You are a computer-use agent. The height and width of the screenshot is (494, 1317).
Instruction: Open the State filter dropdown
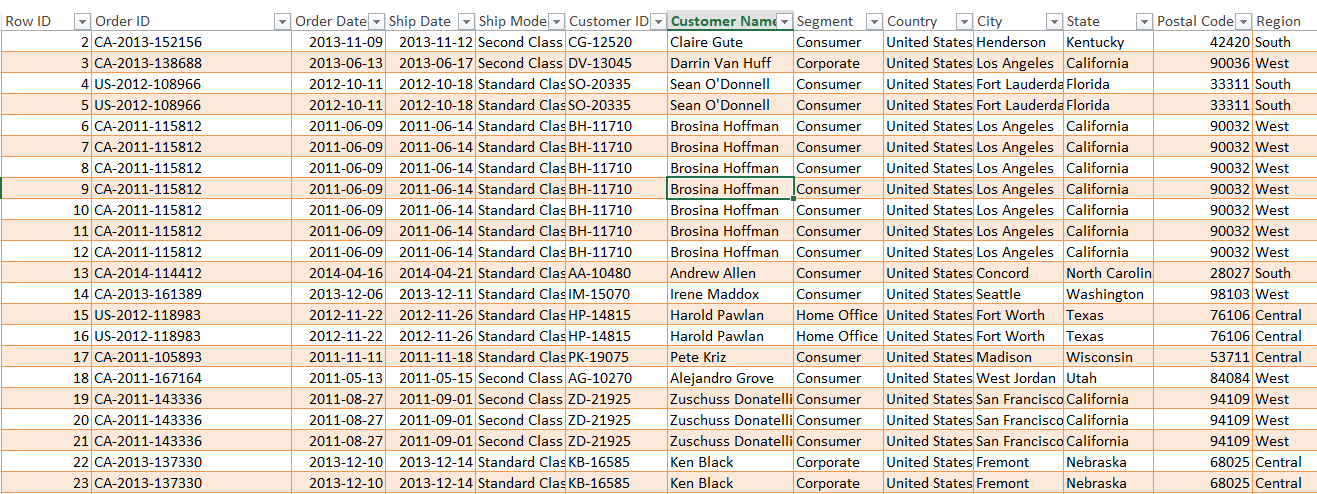click(1144, 21)
